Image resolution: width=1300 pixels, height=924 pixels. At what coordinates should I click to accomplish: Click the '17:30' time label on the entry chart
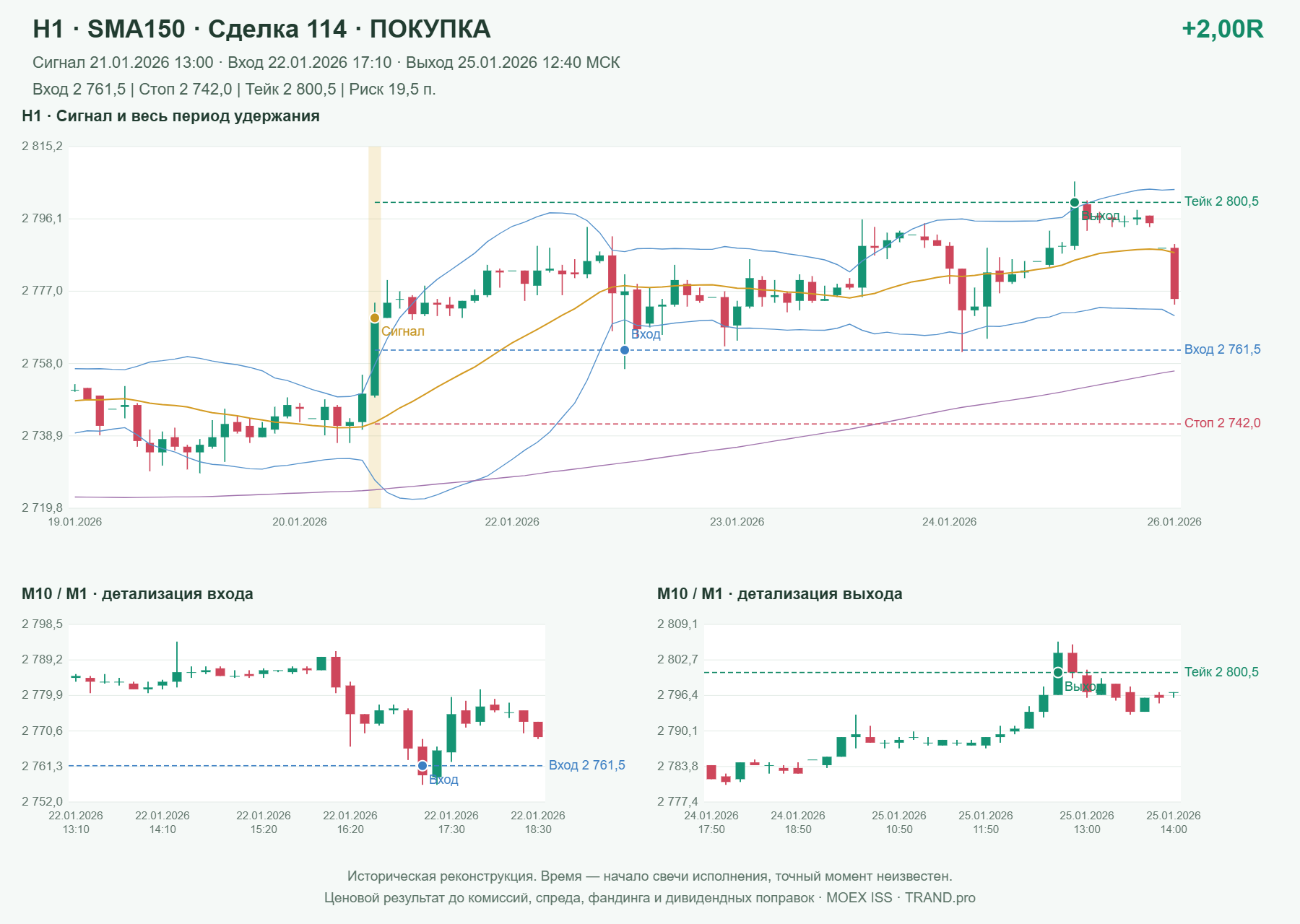coord(451,829)
